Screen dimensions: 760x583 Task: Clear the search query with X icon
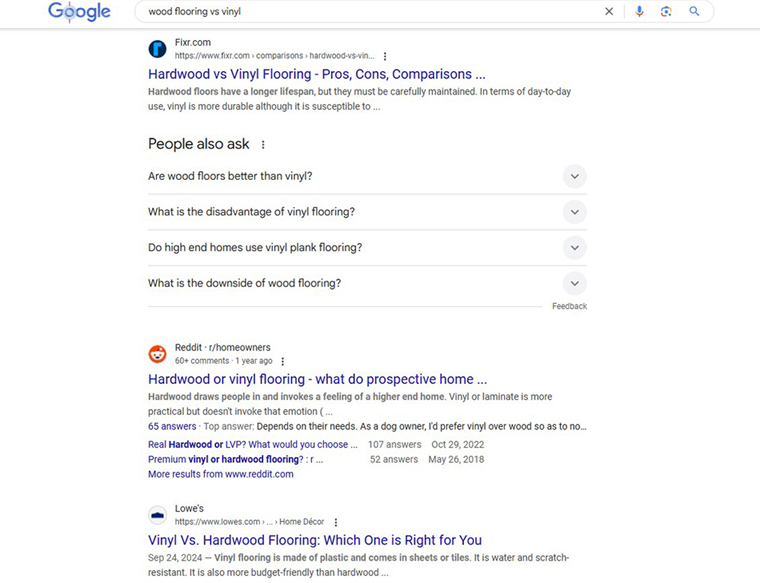(609, 11)
